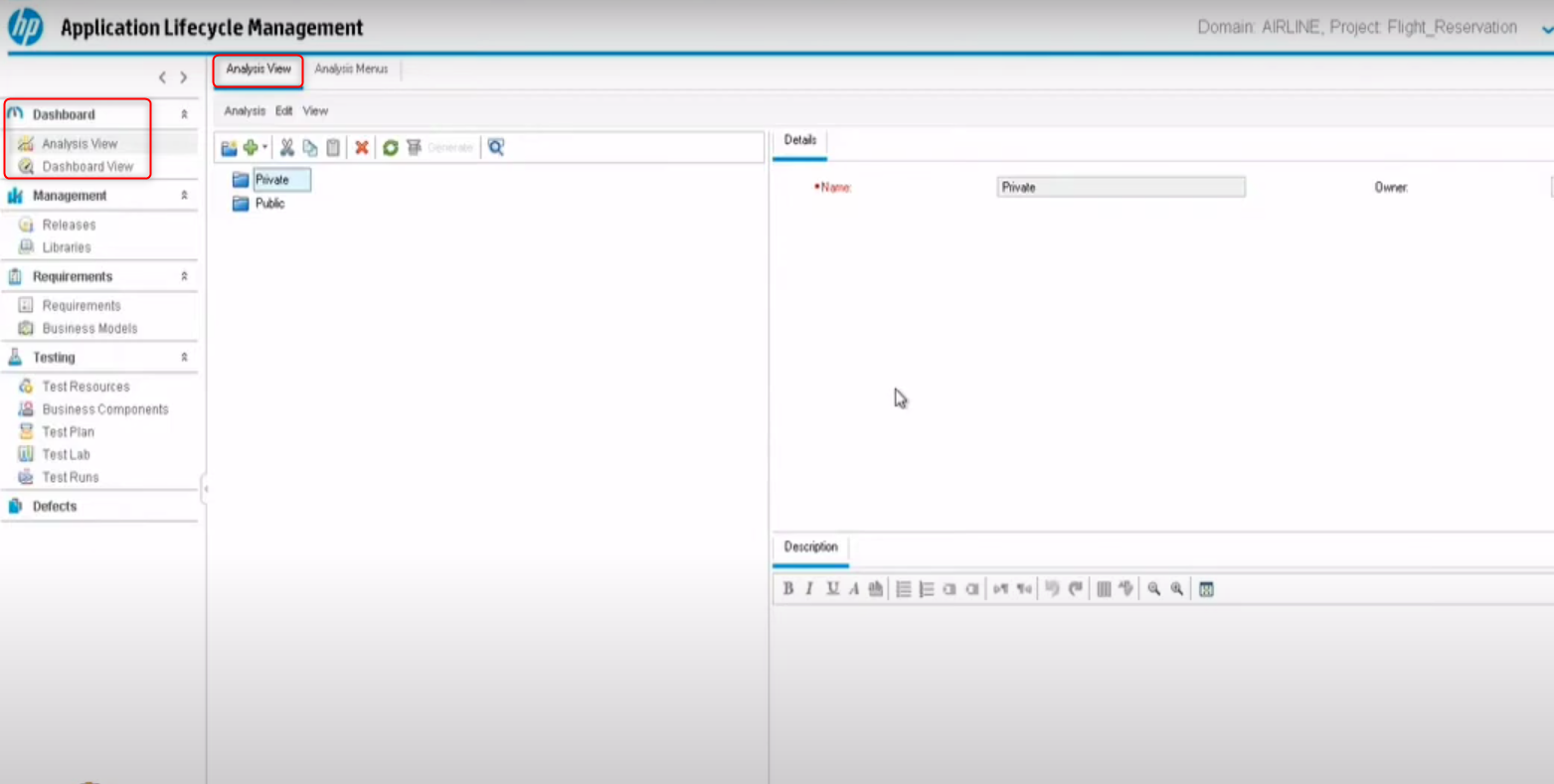Click the Cut scissors icon
Viewport: 1554px width, 784px height.
point(286,148)
